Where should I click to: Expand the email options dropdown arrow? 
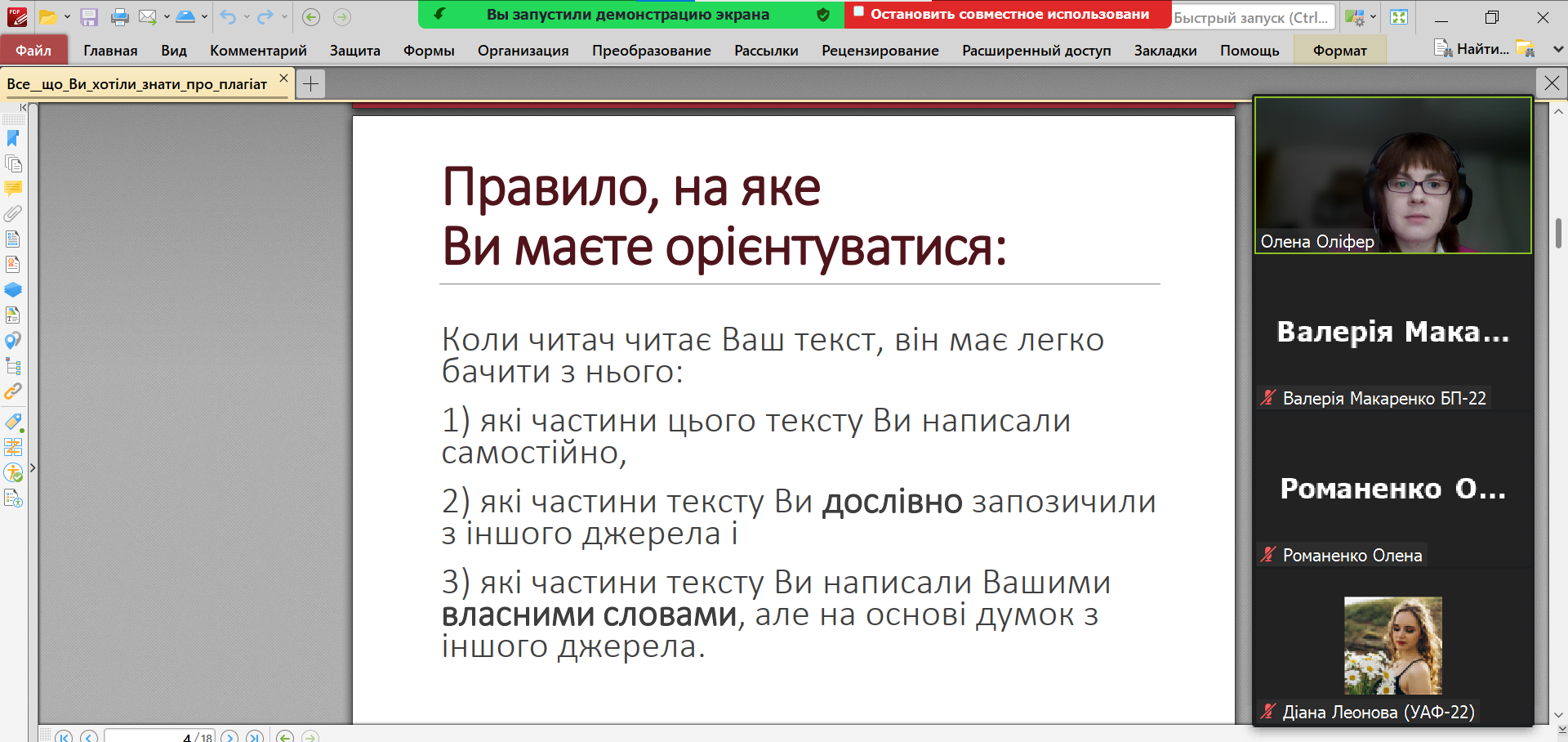[167, 17]
